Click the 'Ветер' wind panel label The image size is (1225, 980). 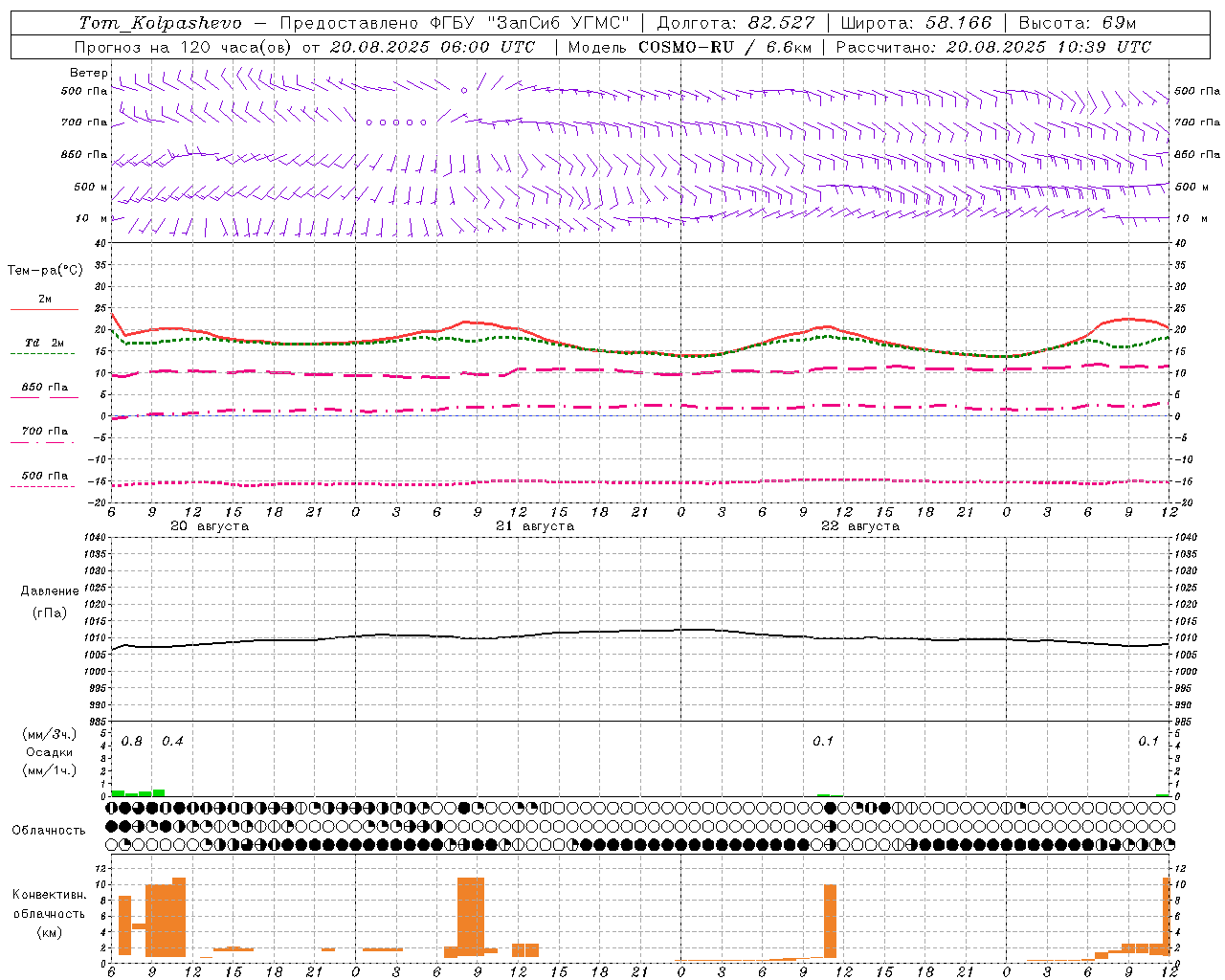pyautogui.click(x=88, y=73)
